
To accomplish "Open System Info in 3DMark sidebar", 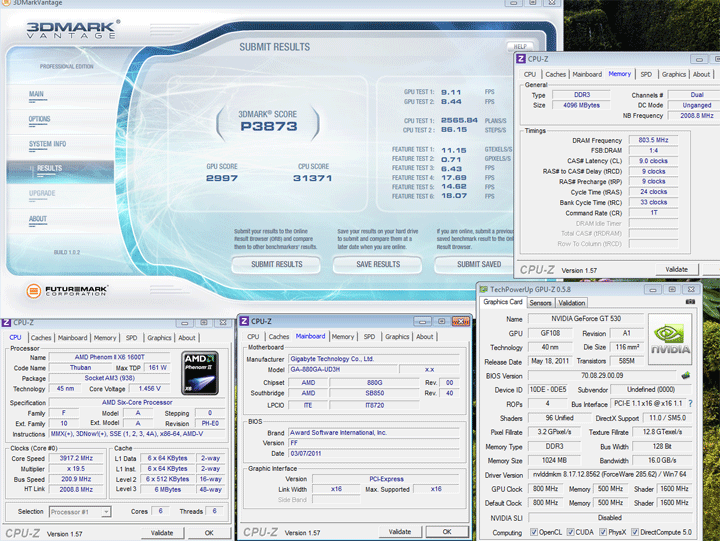I will pos(46,144).
